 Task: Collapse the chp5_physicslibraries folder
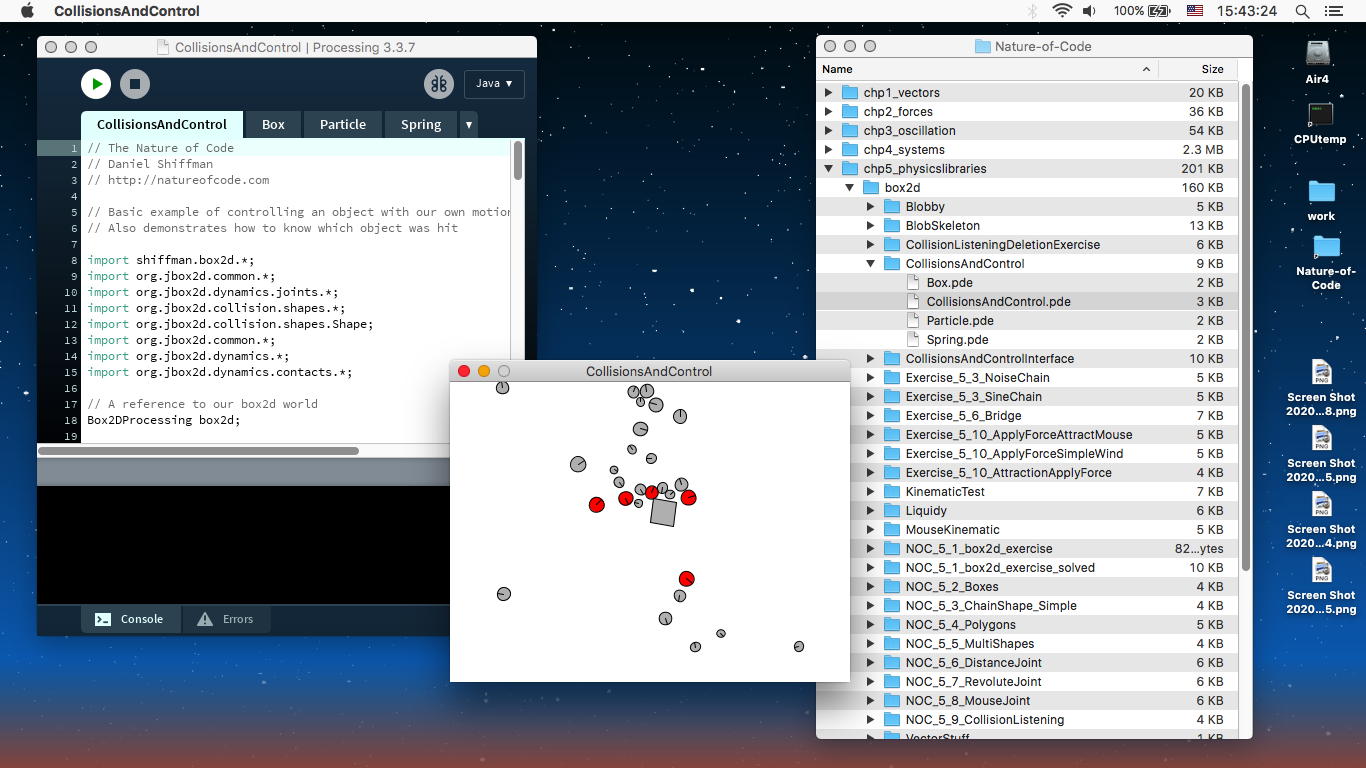click(x=828, y=169)
